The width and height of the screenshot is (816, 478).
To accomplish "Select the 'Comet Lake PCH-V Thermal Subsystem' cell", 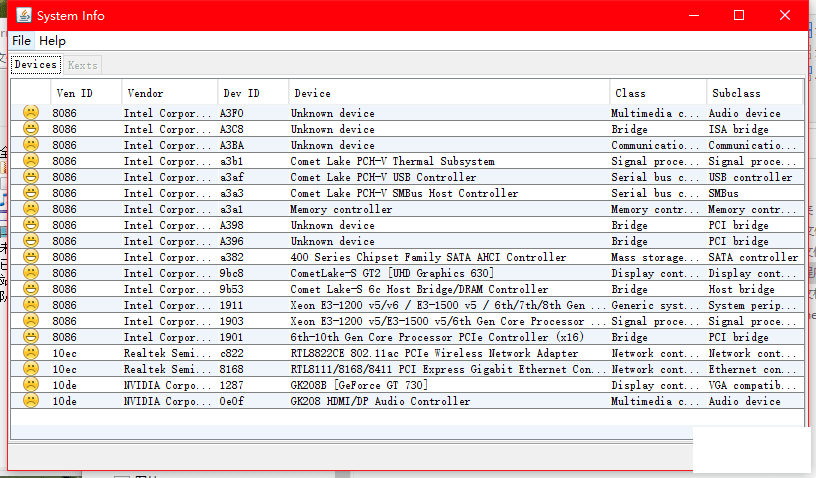I will click(x=392, y=161).
